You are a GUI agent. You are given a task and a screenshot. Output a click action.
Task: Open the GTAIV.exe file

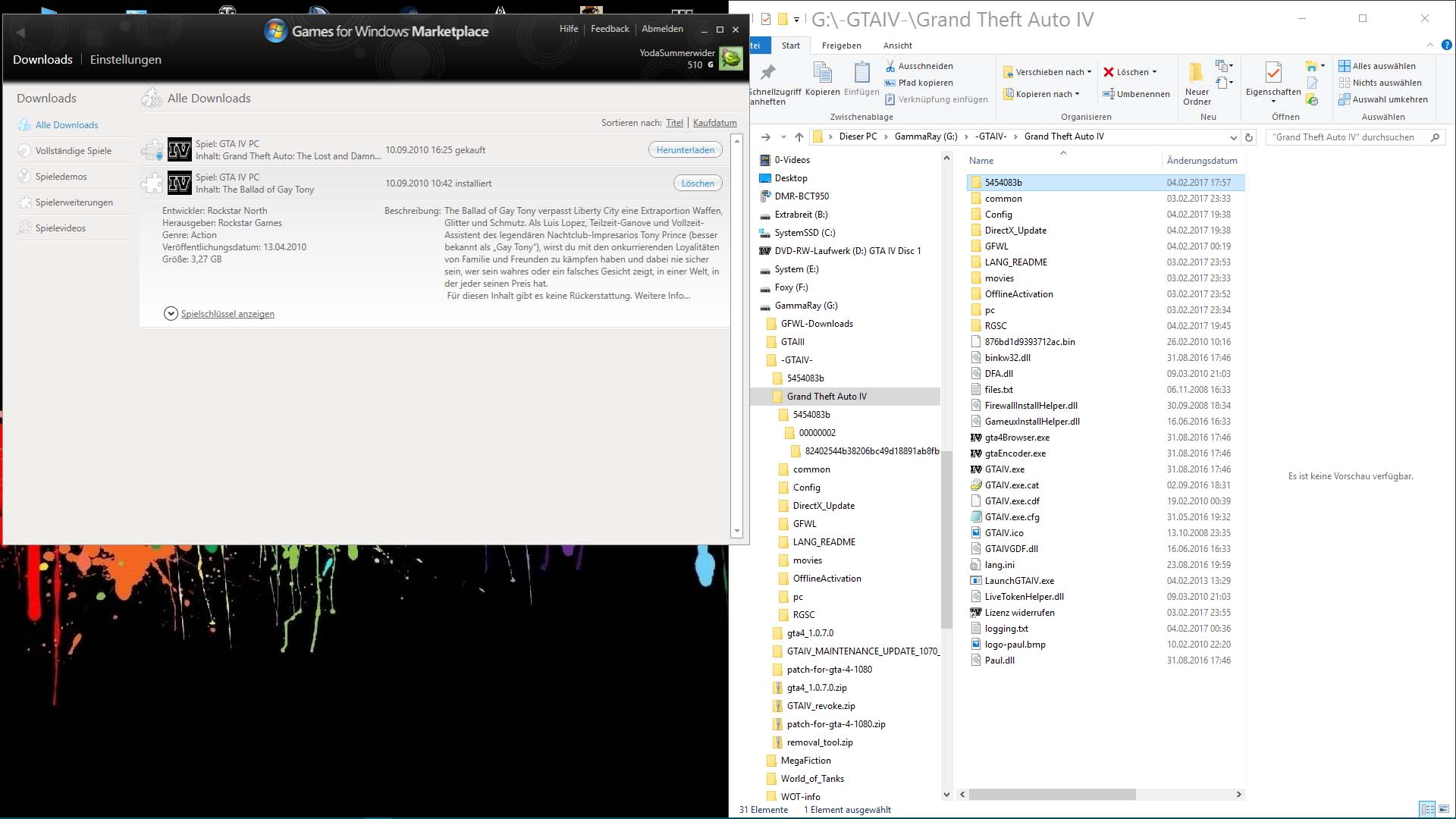[1004, 469]
